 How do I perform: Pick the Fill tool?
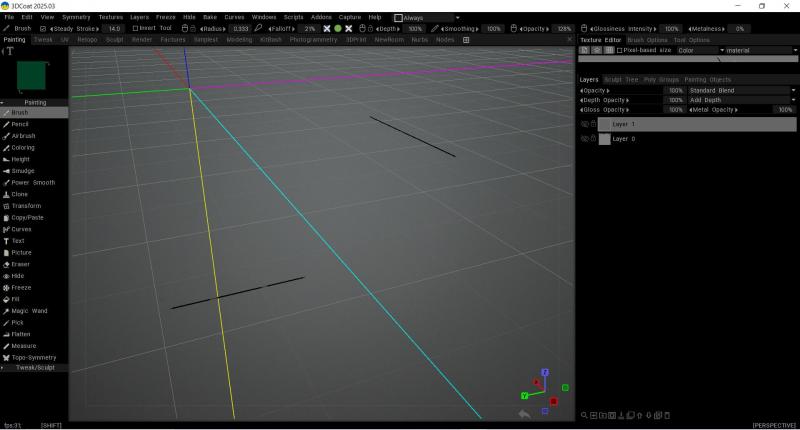[16, 299]
